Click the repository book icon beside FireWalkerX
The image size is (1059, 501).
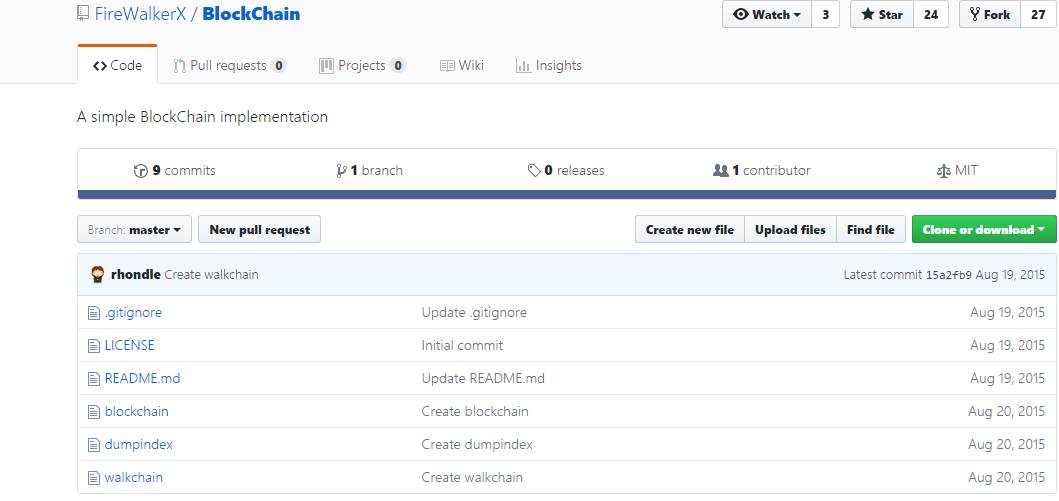coord(83,14)
